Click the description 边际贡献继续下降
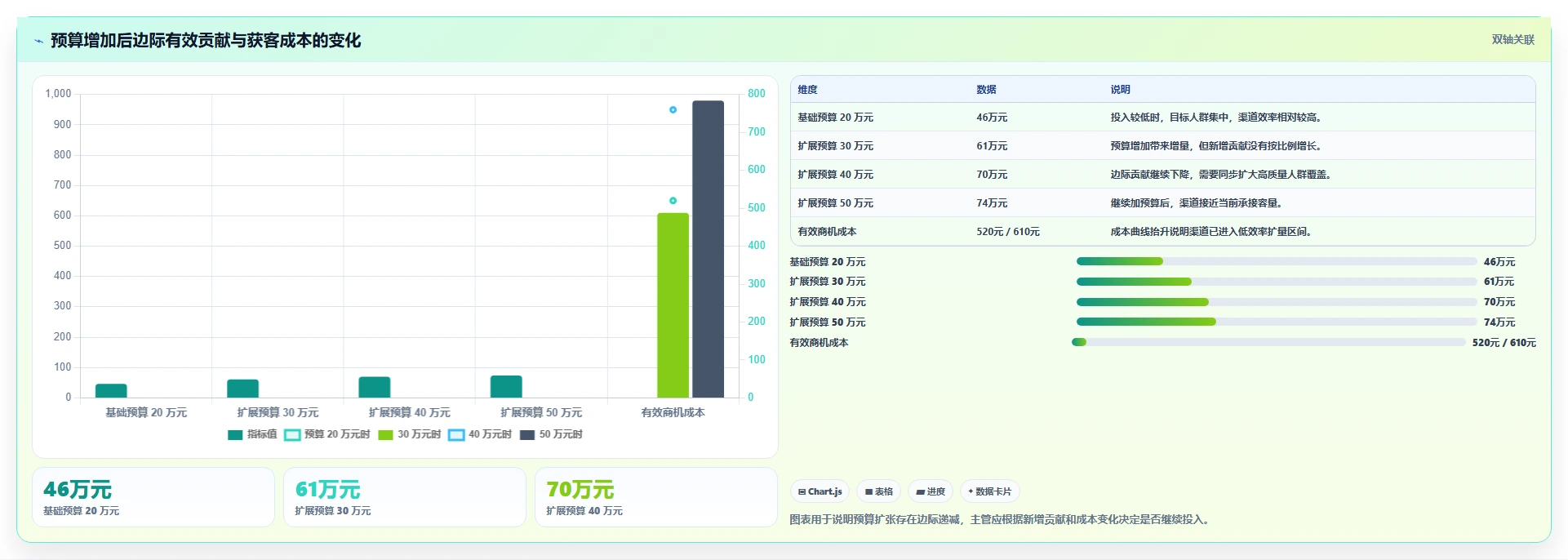The image size is (1568, 560). coord(1221,175)
